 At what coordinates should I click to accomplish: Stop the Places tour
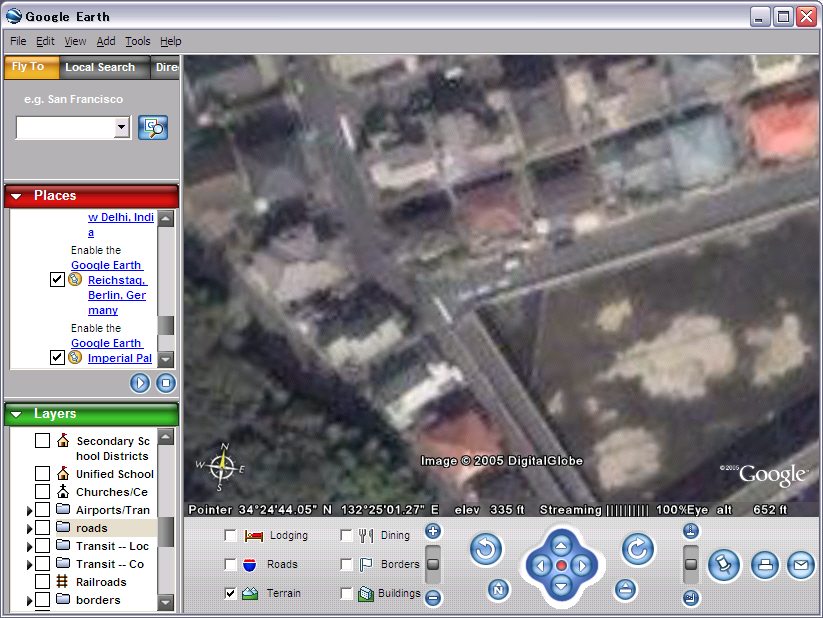click(x=166, y=383)
